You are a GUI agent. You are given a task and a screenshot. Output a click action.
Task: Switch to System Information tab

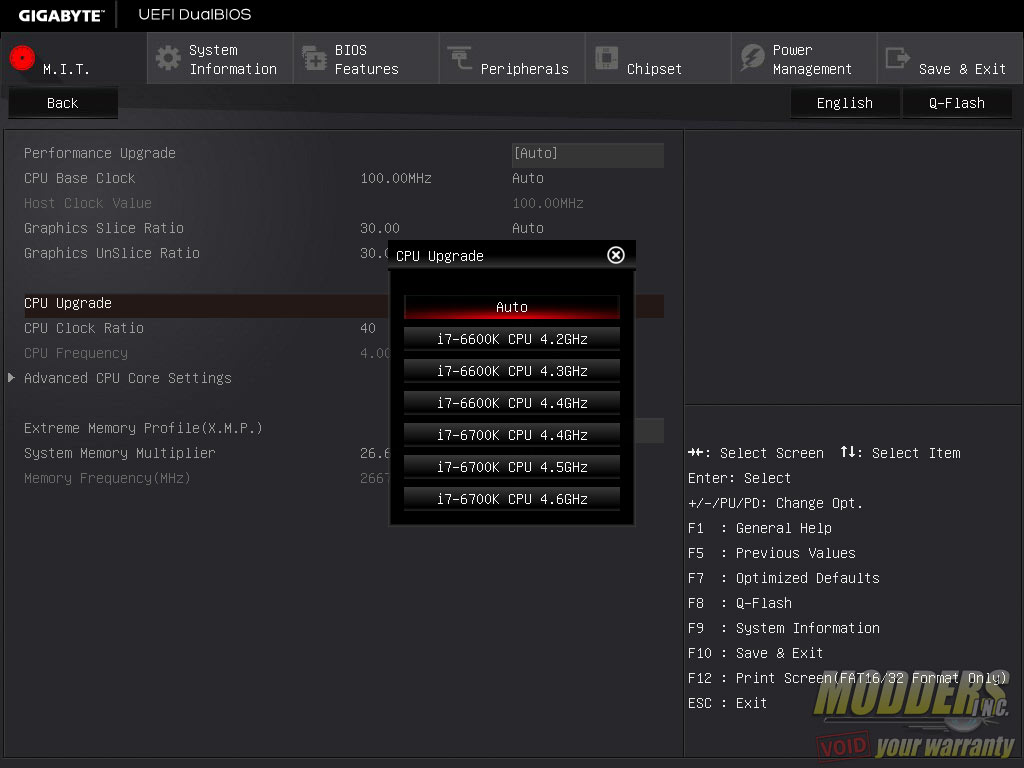[x=220, y=59]
